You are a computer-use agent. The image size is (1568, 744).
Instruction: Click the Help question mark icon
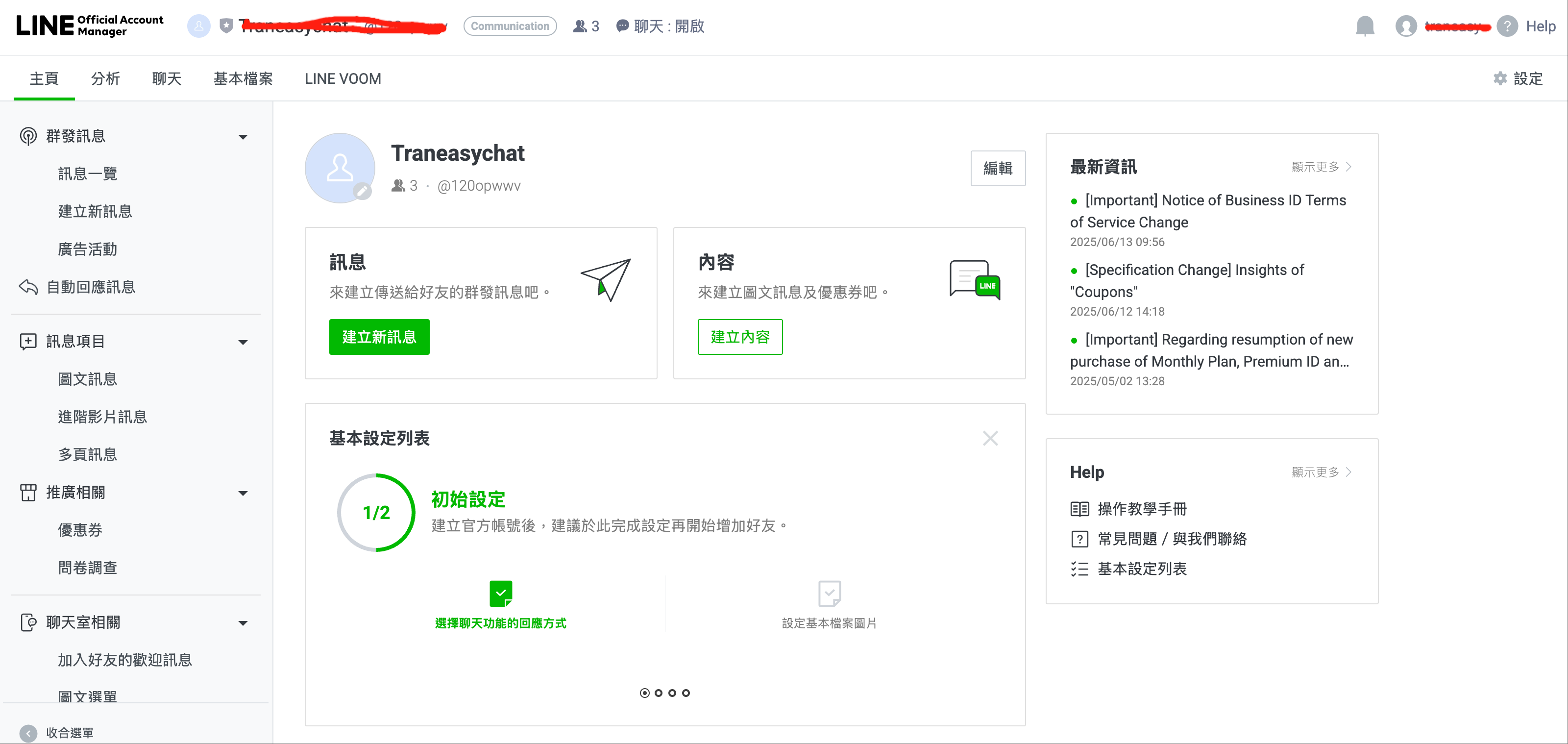(1507, 26)
